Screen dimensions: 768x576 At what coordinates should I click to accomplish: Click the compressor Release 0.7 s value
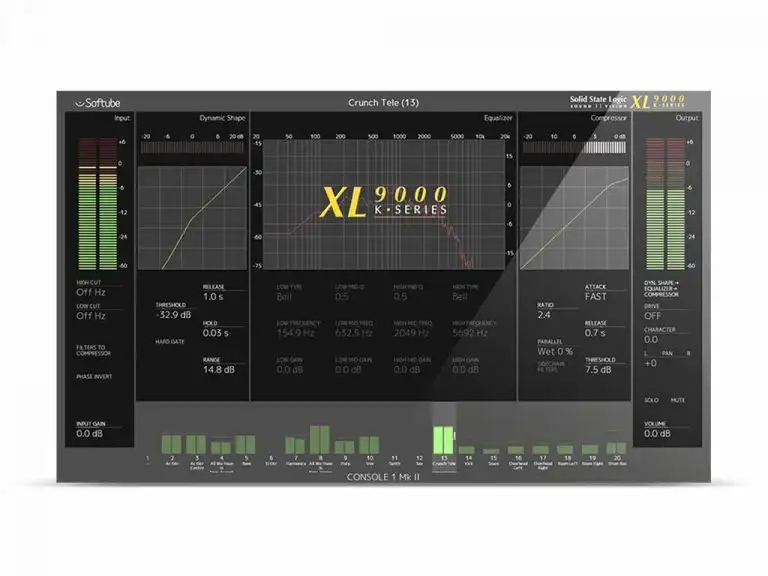pos(595,333)
